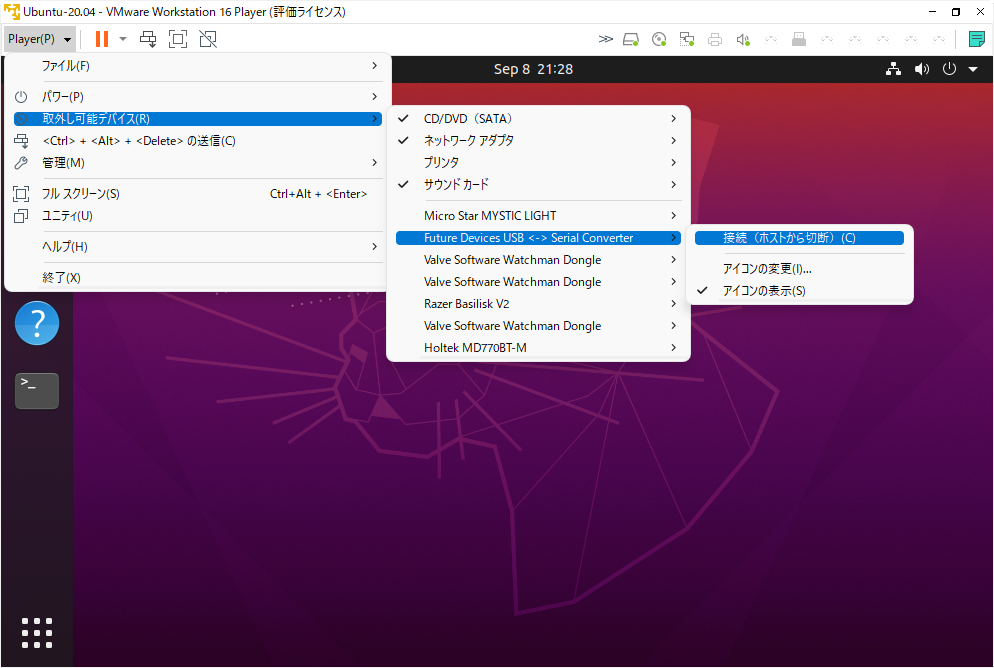Expand the Ubuntu system menu chevron

(972, 69)
